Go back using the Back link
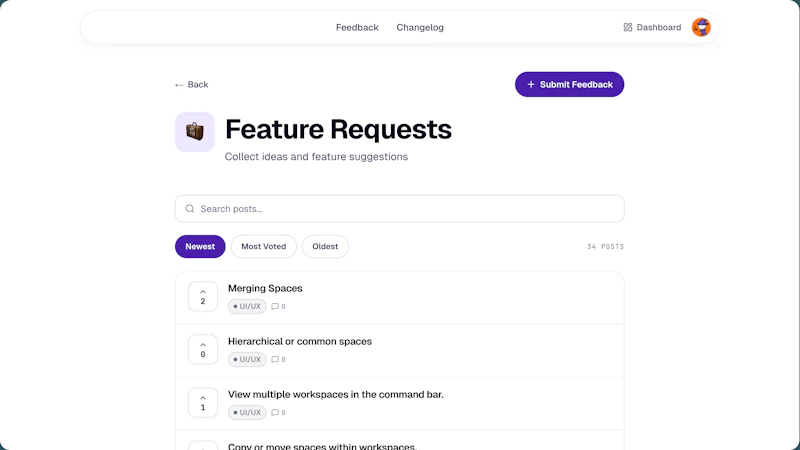The width and height of the screenshot is (800, 450). (x=191, y=85)
